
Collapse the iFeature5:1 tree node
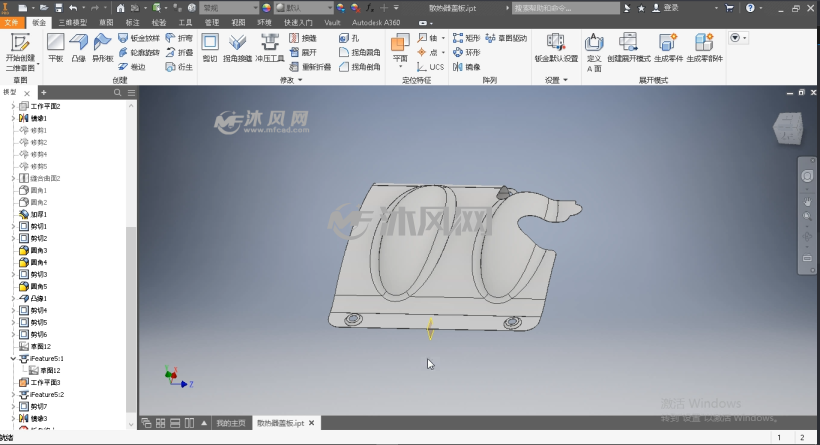click(x=13, y=359)
